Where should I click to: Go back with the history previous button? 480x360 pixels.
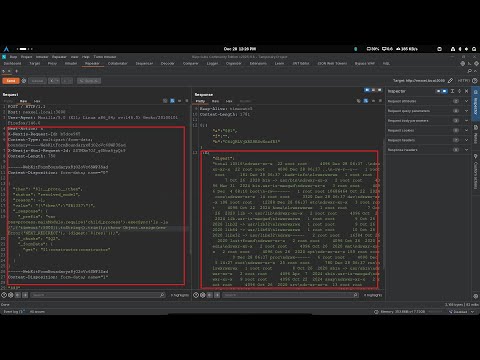point(54,81)
